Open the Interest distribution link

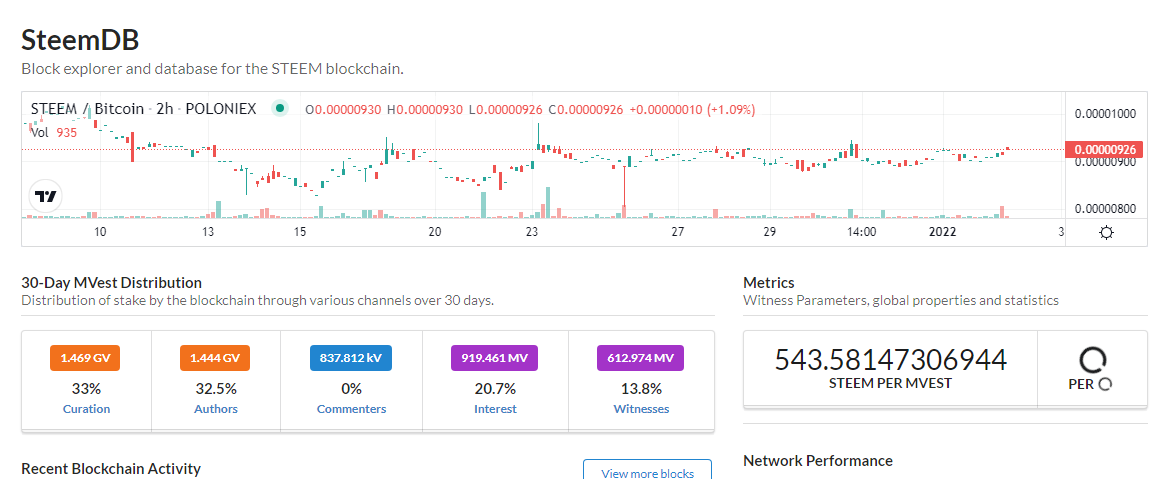point(495,409)
